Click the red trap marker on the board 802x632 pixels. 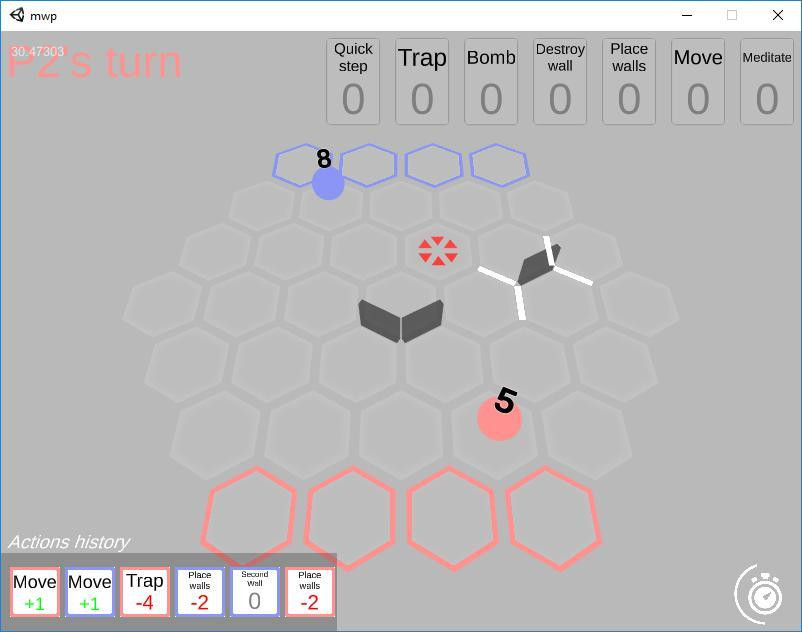438,251
